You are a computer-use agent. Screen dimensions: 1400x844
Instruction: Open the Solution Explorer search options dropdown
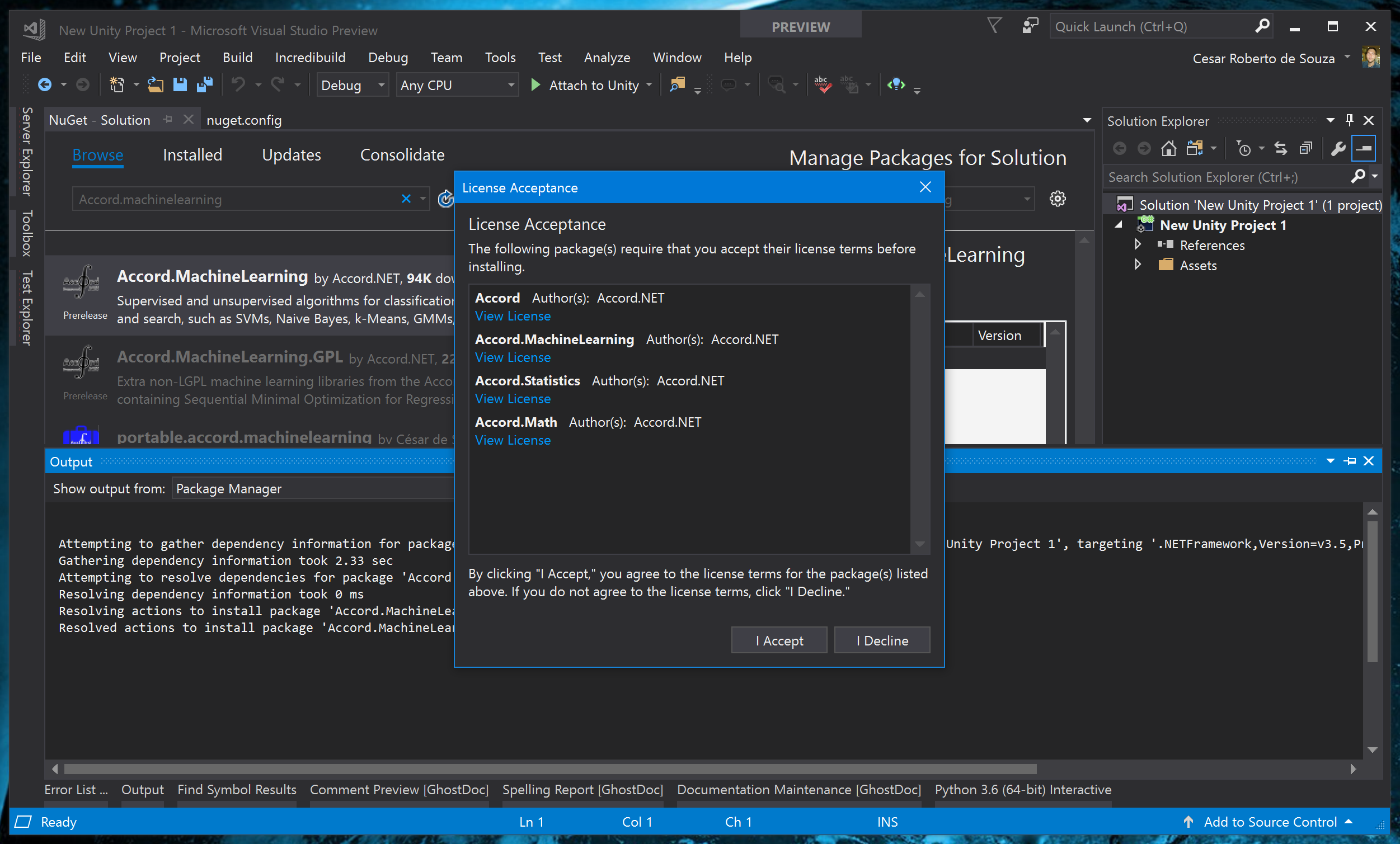tap(1374, 177)
